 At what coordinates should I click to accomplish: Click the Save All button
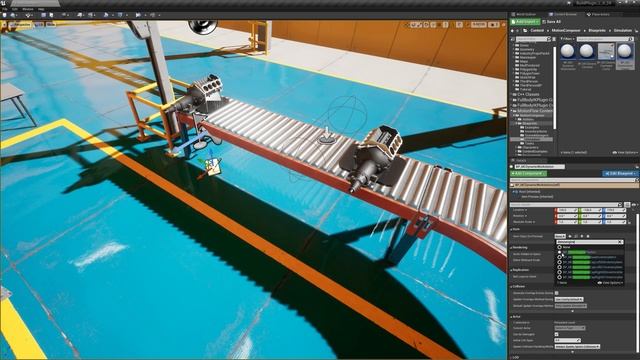552,22
